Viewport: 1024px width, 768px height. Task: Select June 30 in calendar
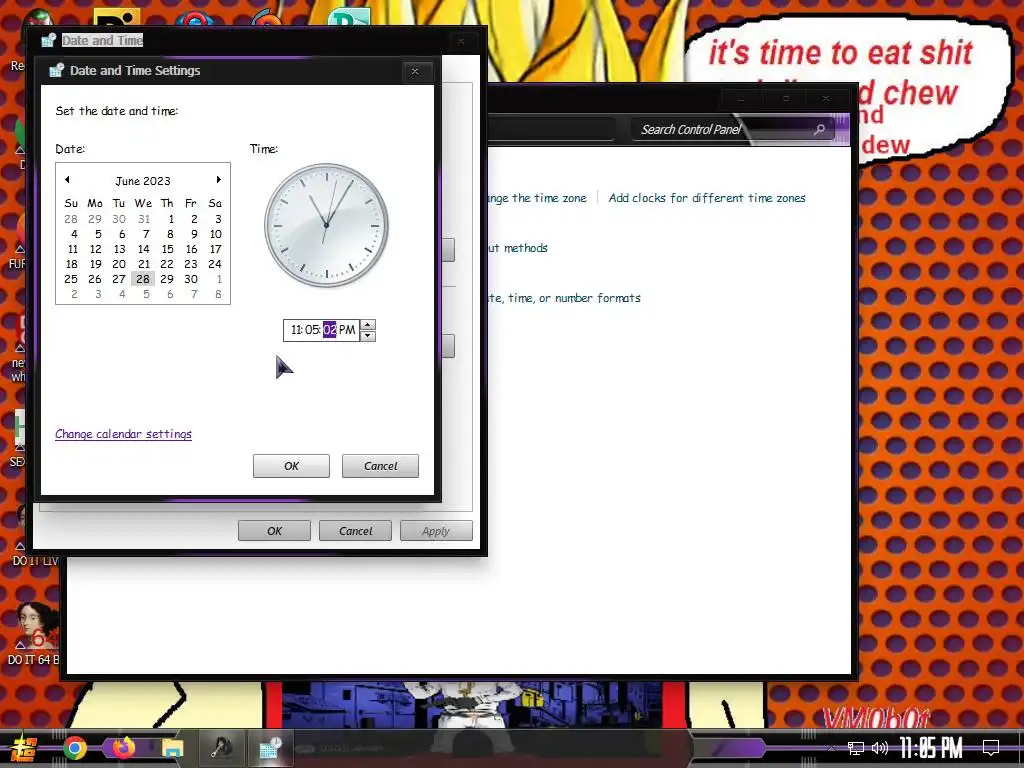pos(191,279)
